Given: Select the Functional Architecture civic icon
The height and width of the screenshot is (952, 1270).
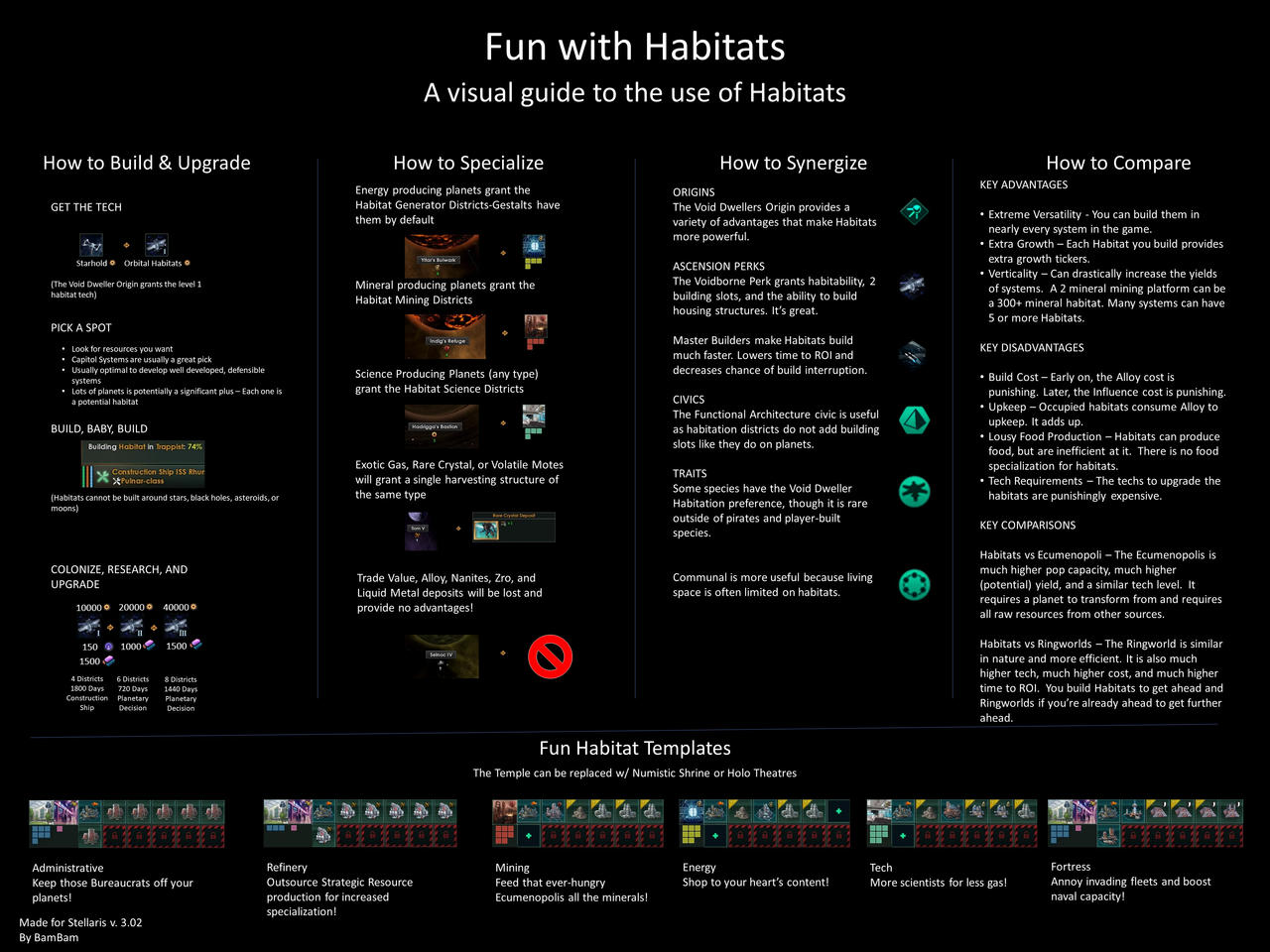Looking at the screenshot, I should (x=913, y=419).
